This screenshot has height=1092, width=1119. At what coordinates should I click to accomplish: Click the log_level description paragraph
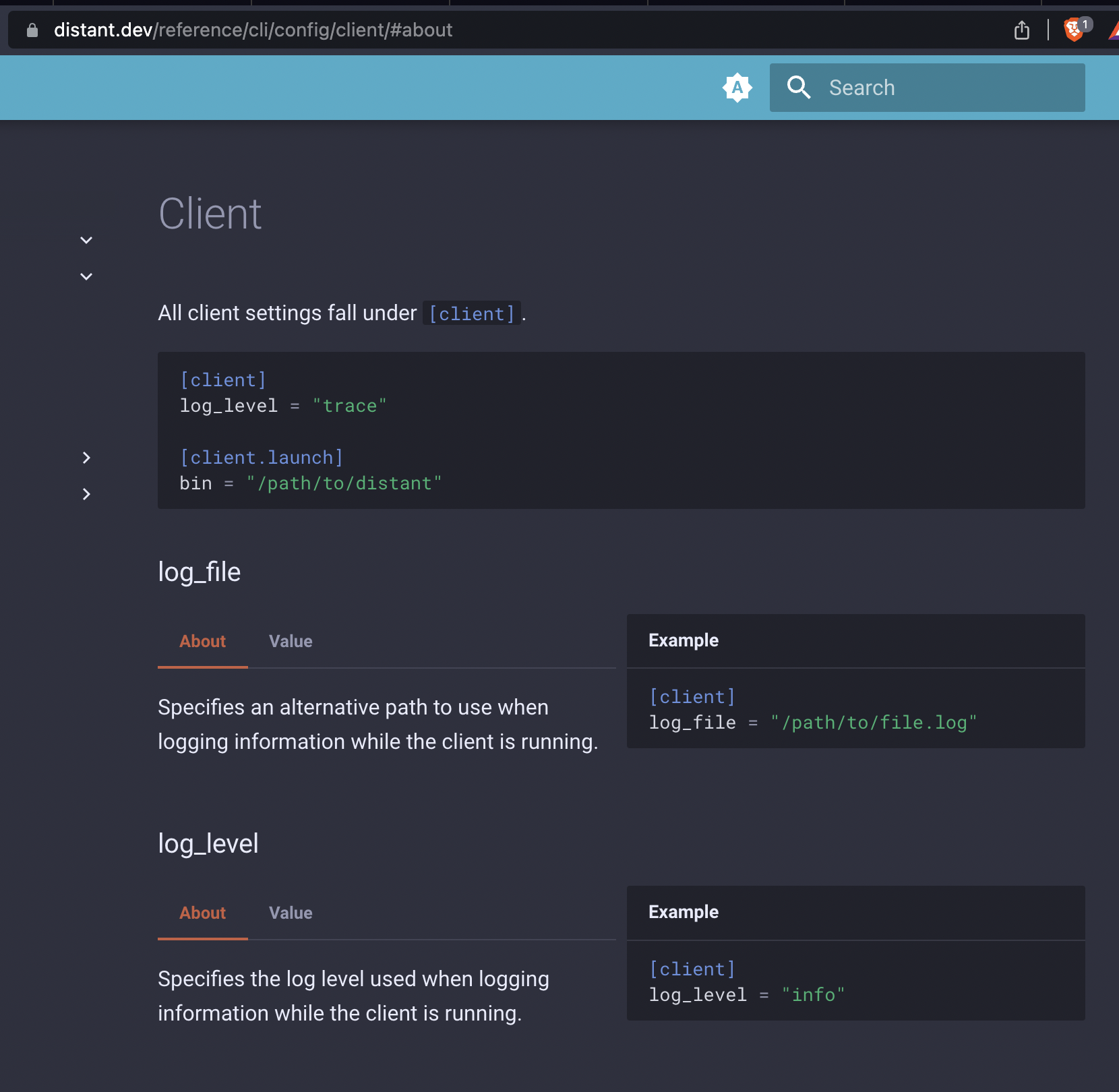354,996
